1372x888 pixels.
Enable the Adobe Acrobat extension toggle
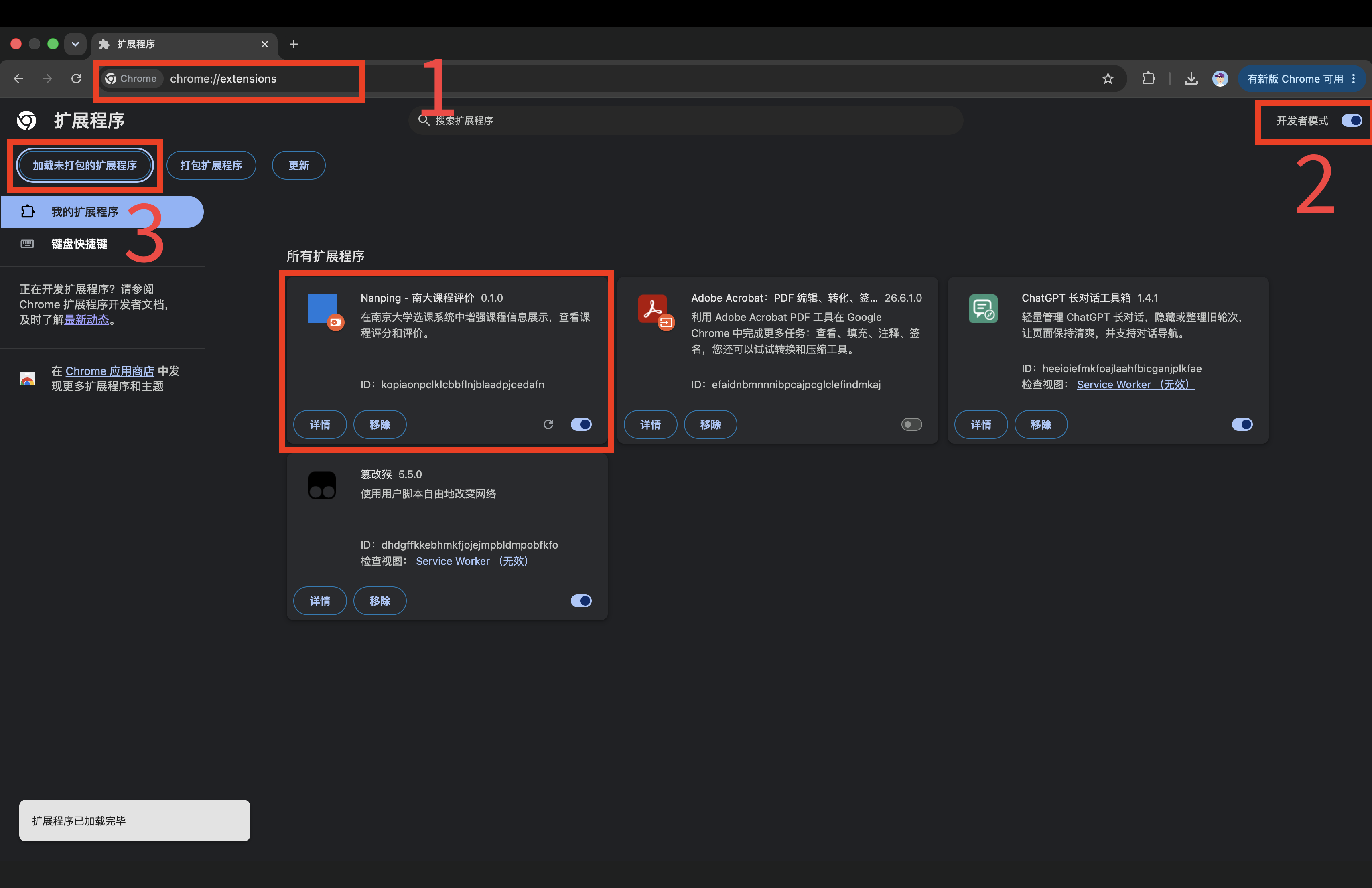[x=911, y=424]
